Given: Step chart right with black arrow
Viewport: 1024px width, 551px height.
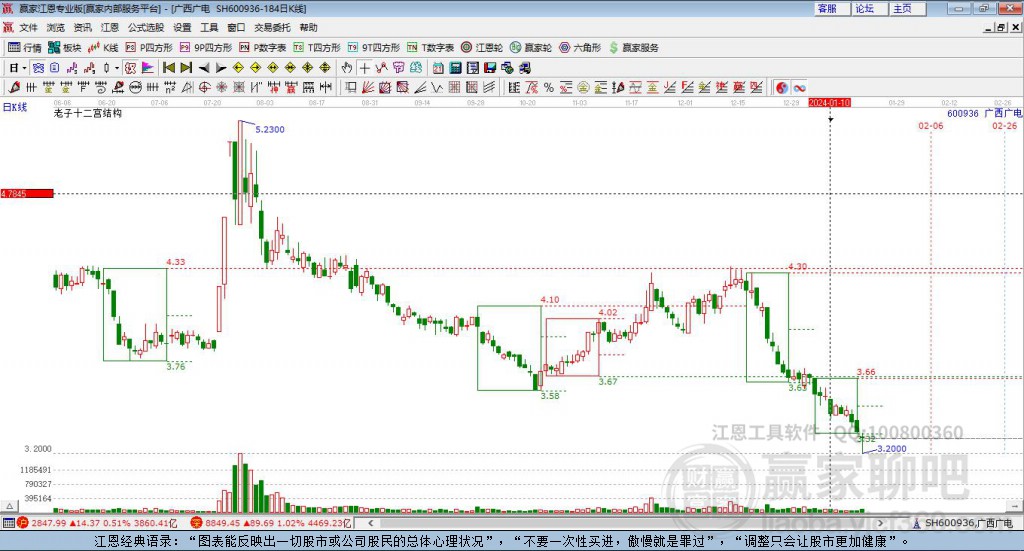Looking at the screenshot, I should tap(221, 68).
